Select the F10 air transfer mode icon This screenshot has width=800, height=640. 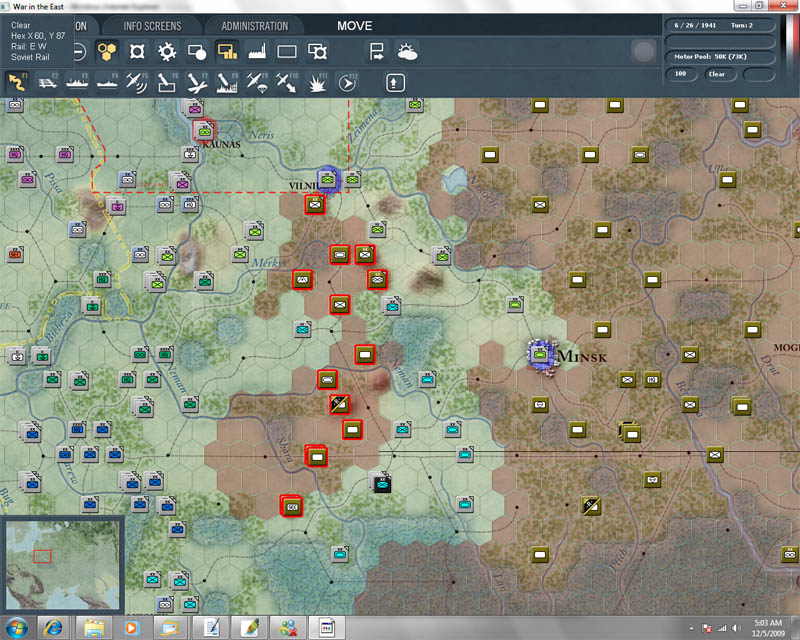point(286,82)
